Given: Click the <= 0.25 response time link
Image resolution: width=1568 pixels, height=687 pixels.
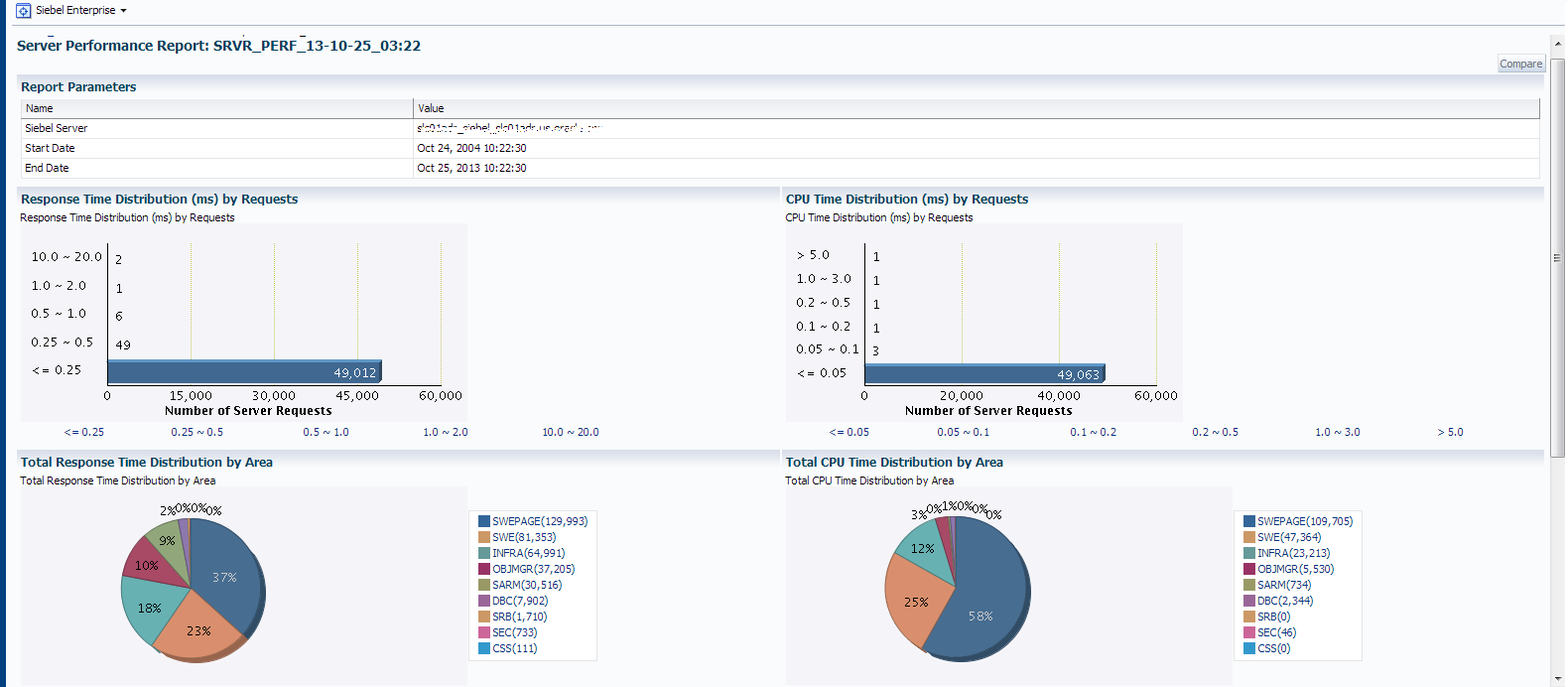Looking at the screenshot, I should tap(83, 432).
